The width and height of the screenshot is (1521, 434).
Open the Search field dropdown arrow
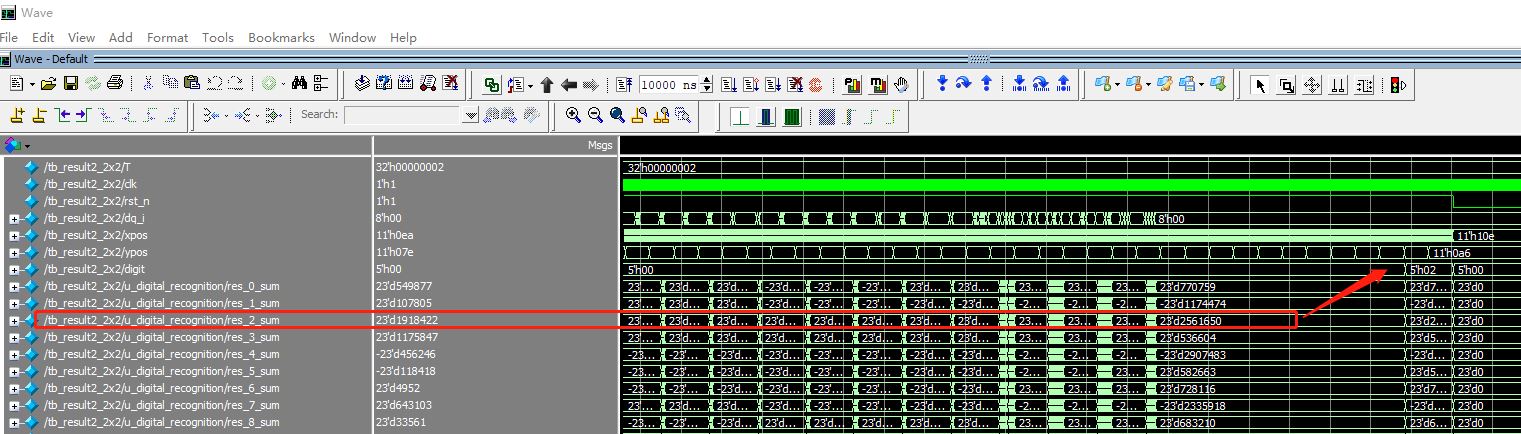tap(472, 116)
